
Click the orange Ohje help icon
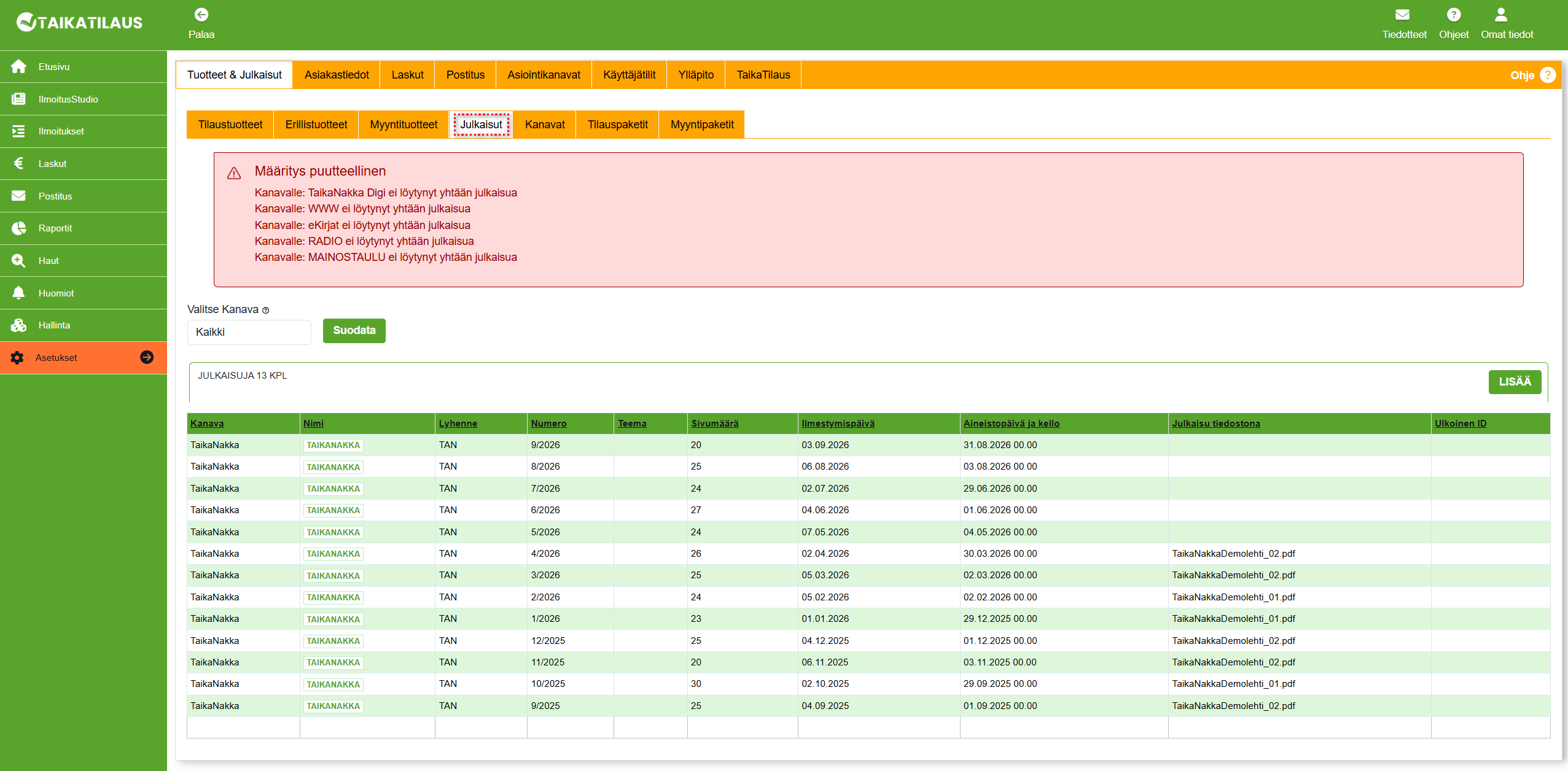[x=1548, y=75]
